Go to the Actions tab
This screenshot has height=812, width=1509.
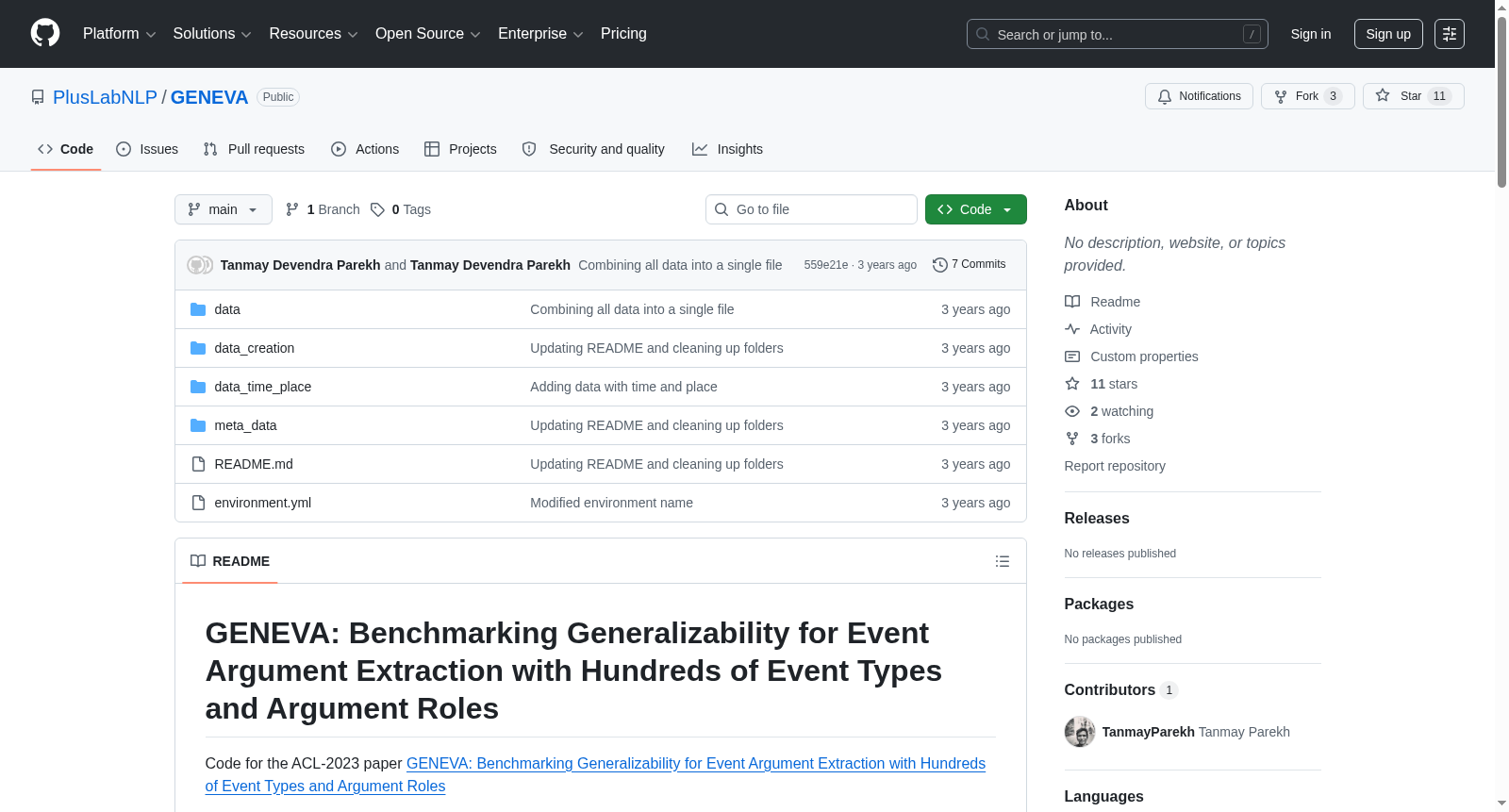(x=365, y=149)
